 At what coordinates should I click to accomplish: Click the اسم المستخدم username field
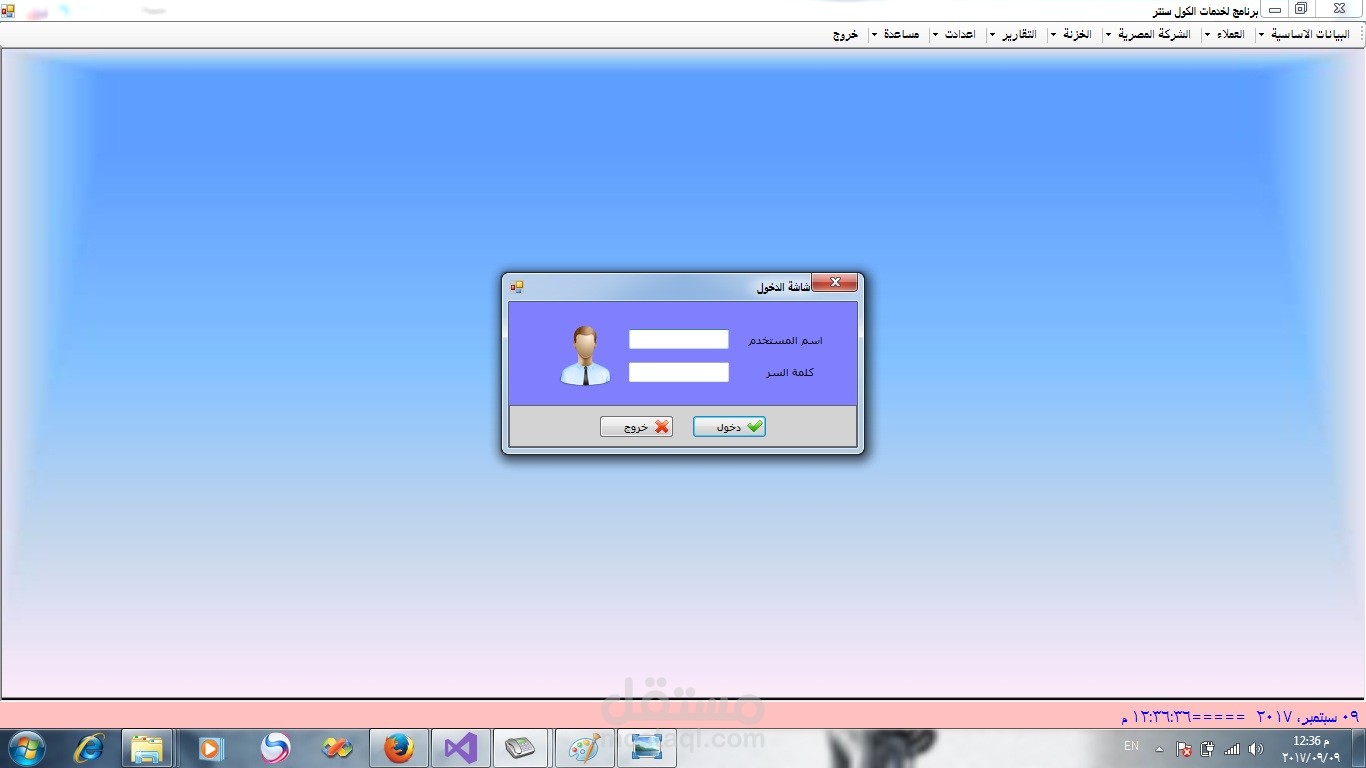click(679, 339)
